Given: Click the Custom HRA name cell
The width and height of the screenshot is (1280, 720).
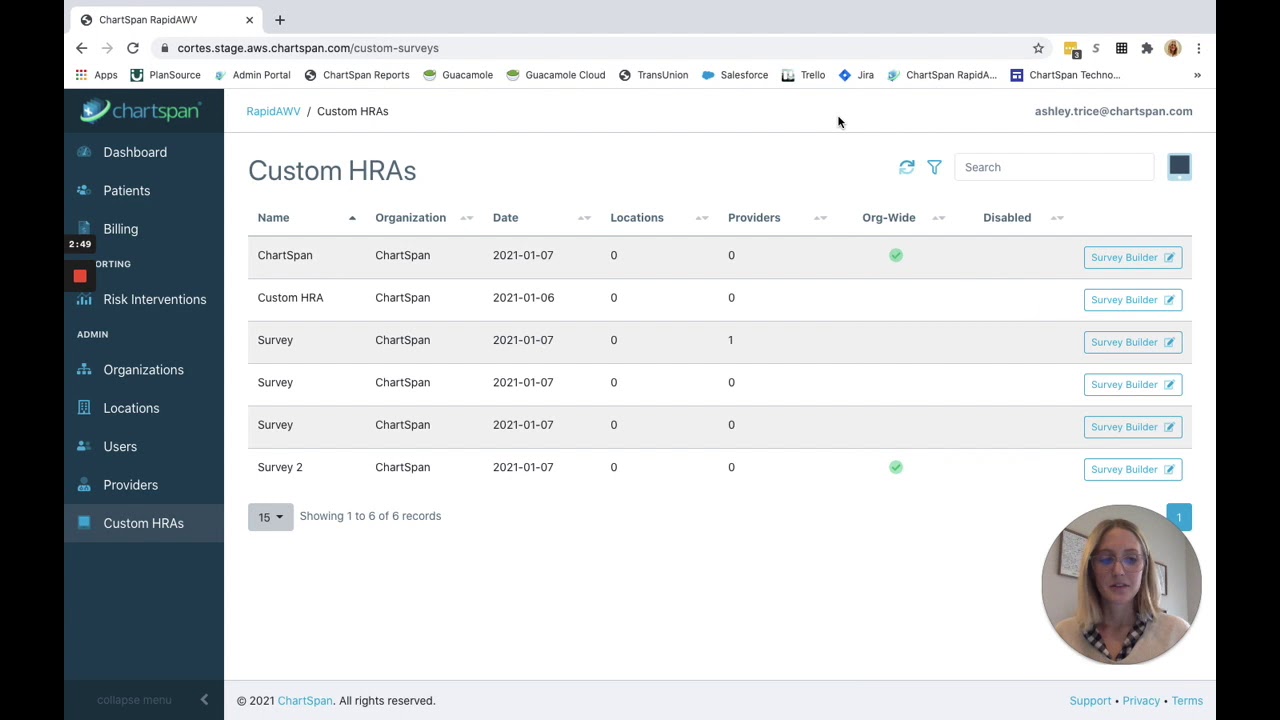Looking at the screenshot, I should 290,298.
